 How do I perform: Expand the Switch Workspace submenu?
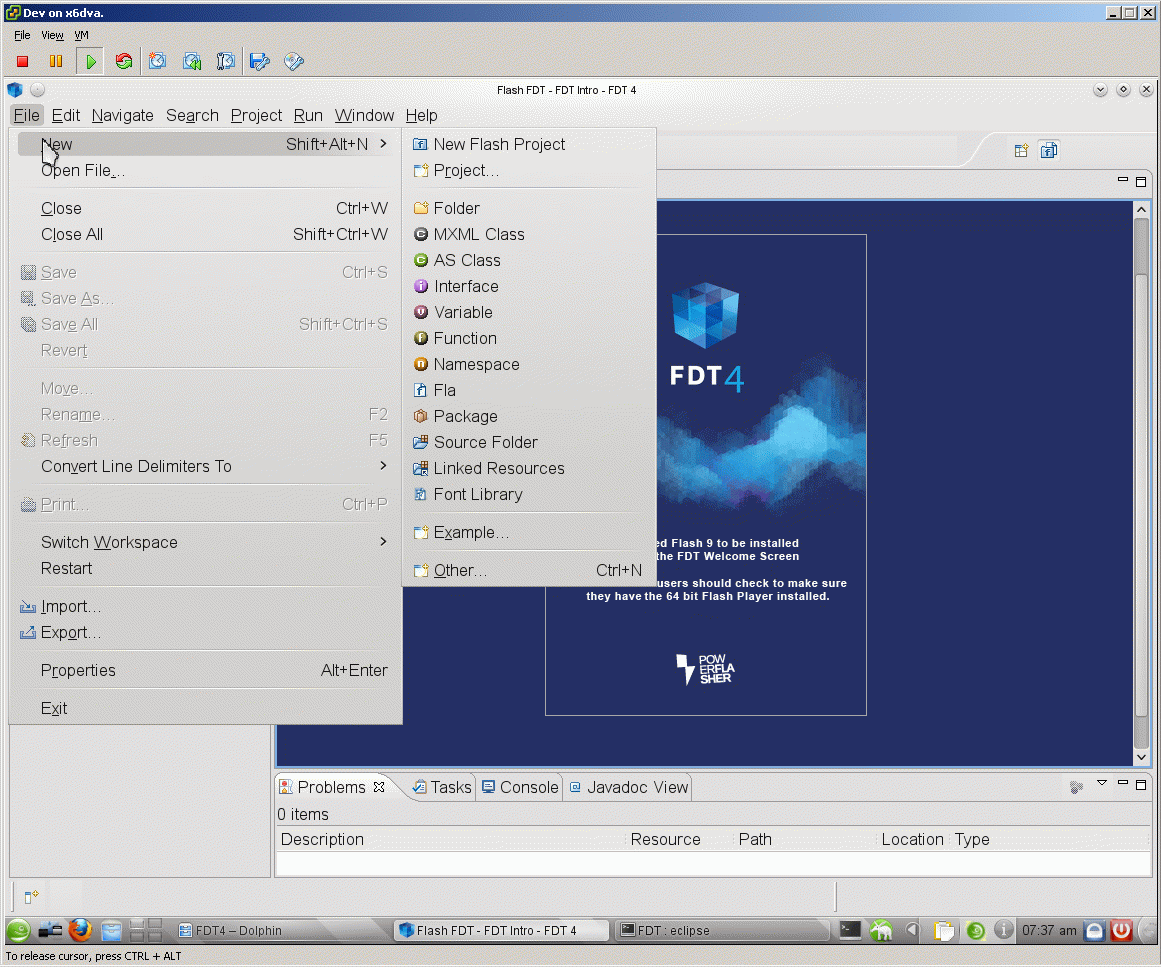(205, 542)
